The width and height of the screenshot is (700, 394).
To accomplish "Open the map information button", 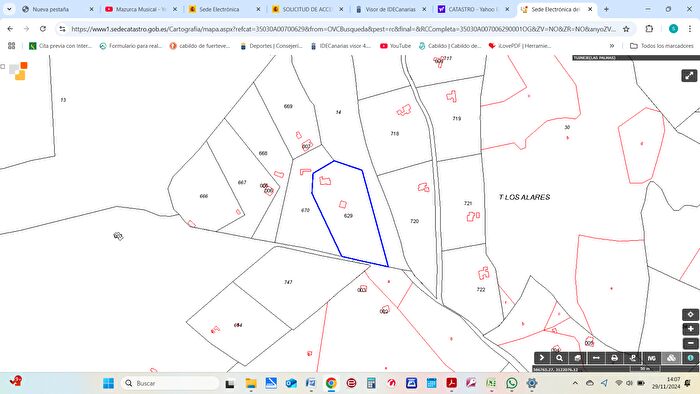I will click(690, 358).
